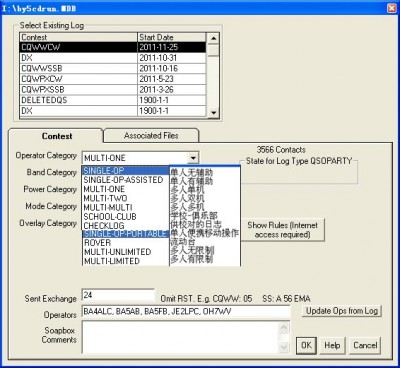The image size is (400, 368).
Task: Choose SINGLE-OP-ASSISTED in the list
Action: pyautogui.click(x=126, y=180)
